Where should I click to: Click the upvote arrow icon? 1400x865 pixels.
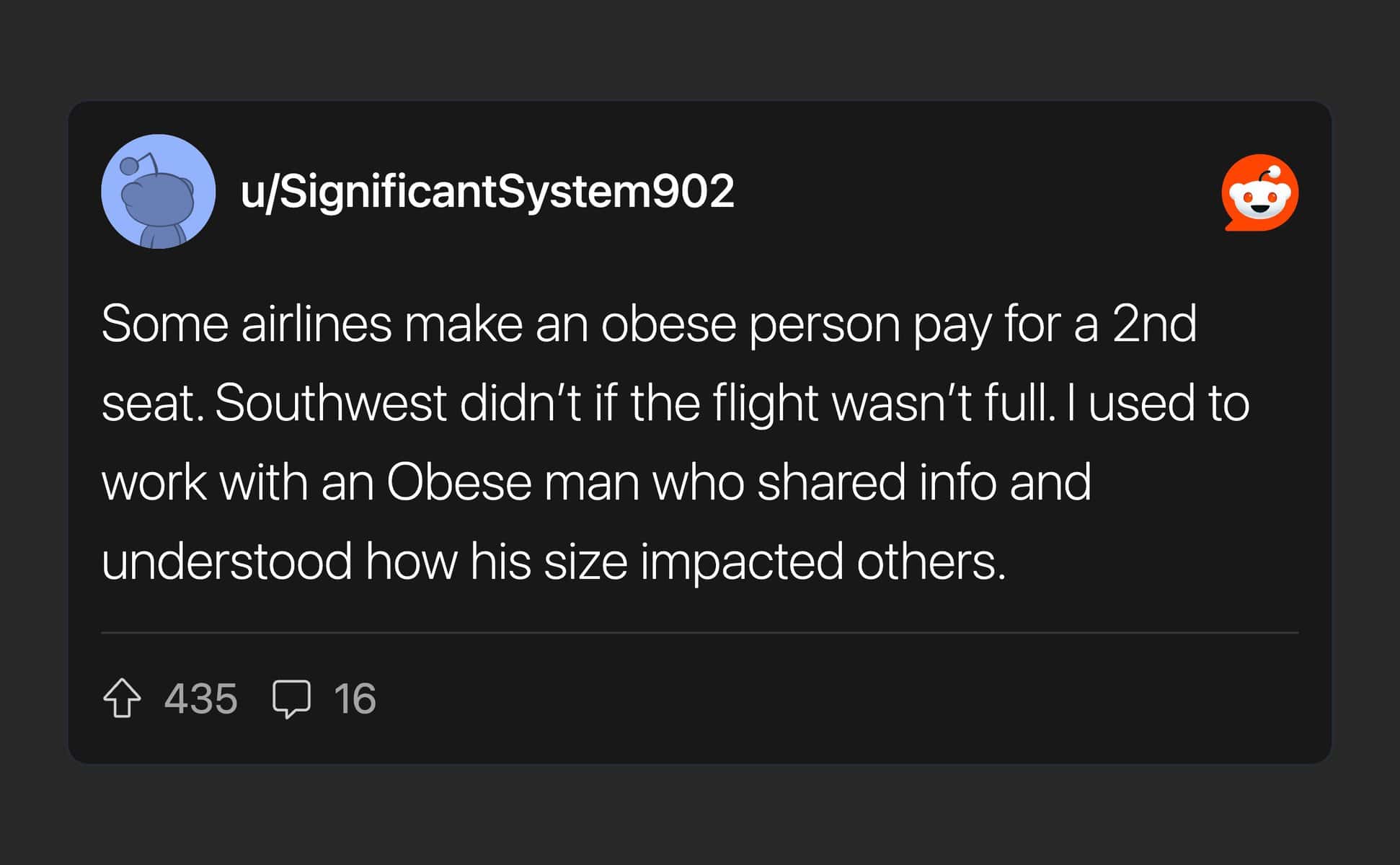click(x=122, y=698)
